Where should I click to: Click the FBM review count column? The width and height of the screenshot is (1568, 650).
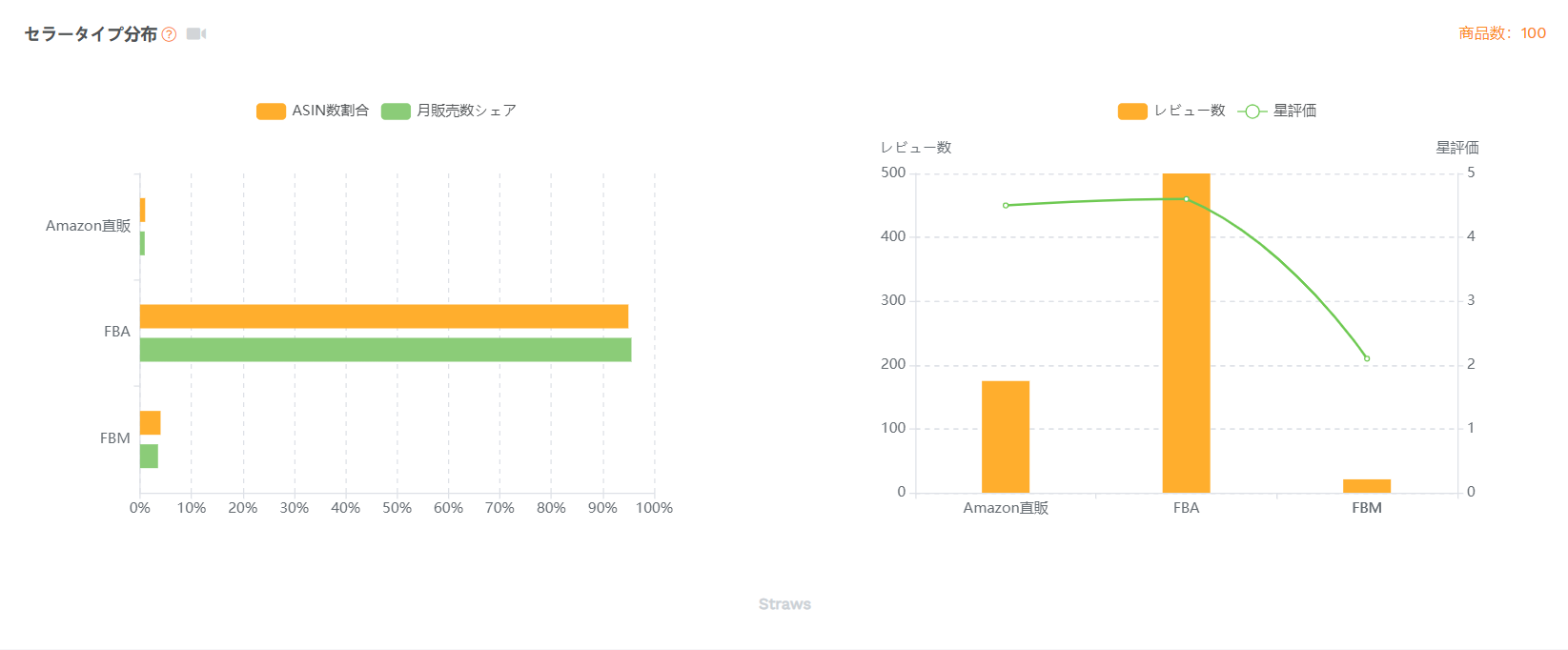coord(1367,486)
